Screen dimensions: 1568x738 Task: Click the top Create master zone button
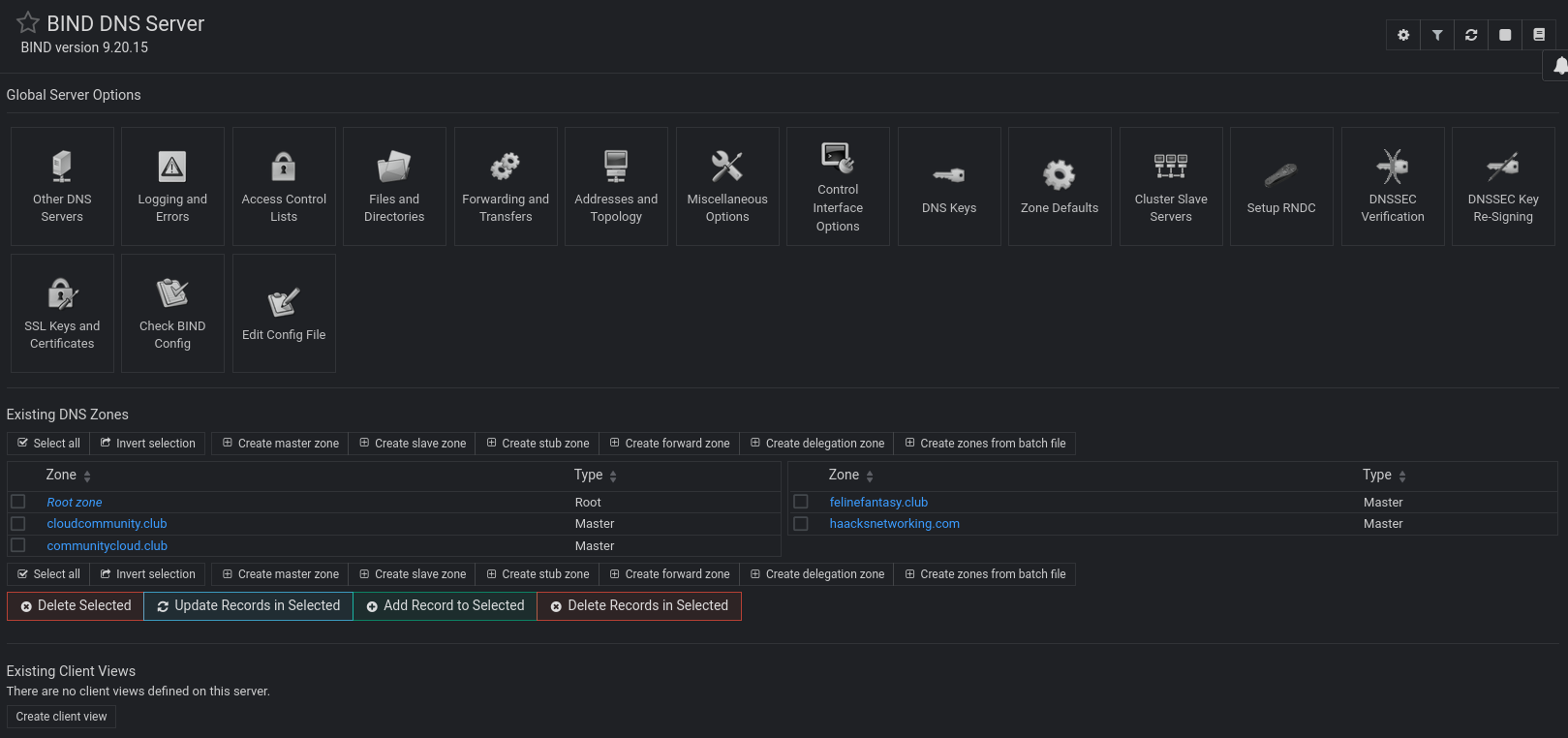pos(280,444)
